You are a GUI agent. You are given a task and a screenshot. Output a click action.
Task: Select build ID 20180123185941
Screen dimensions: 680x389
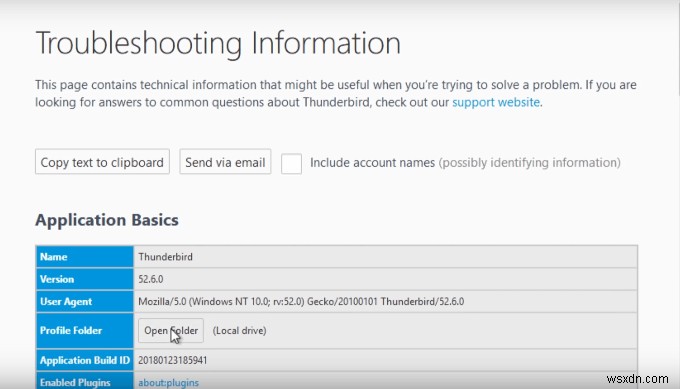(x=173, y=360)
